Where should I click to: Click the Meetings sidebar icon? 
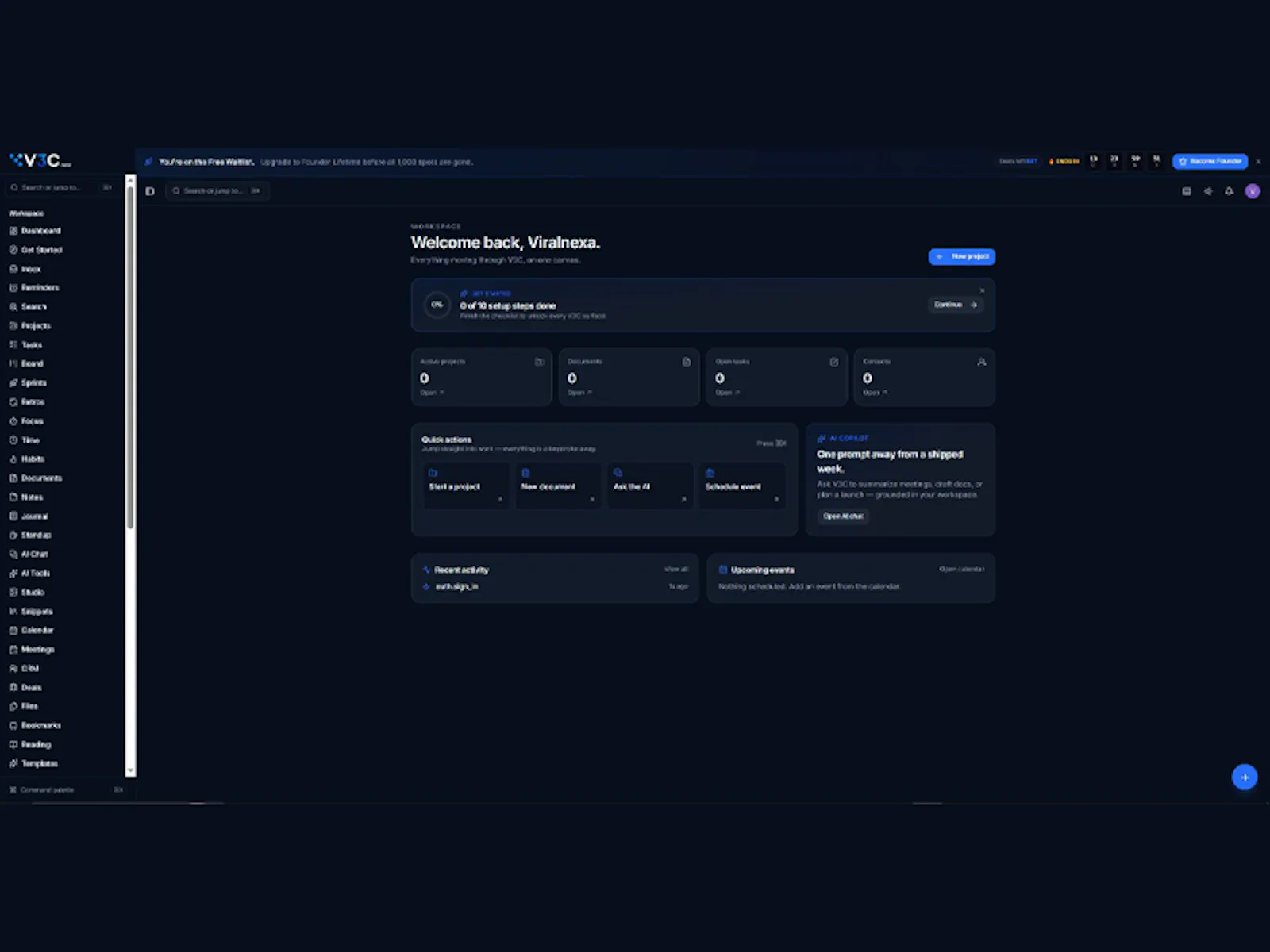pyautogui.click(x=13, y=650)
